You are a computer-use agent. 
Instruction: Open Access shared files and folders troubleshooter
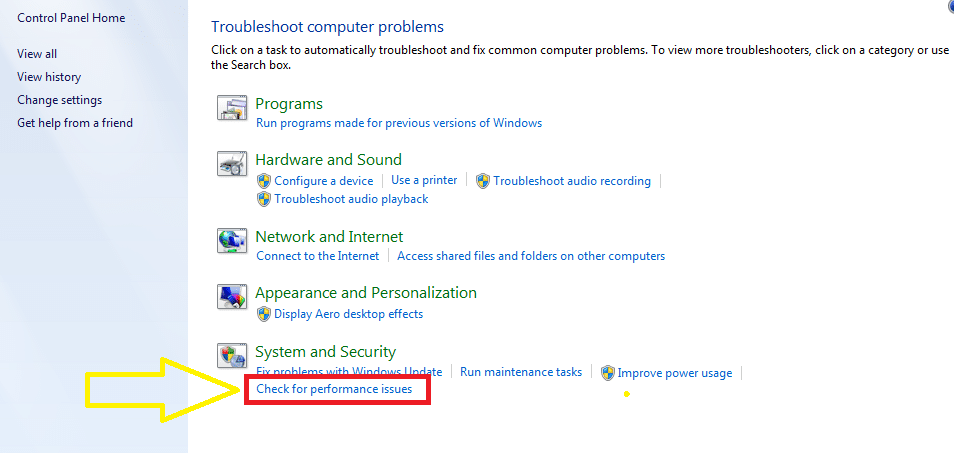pos(531,256)
